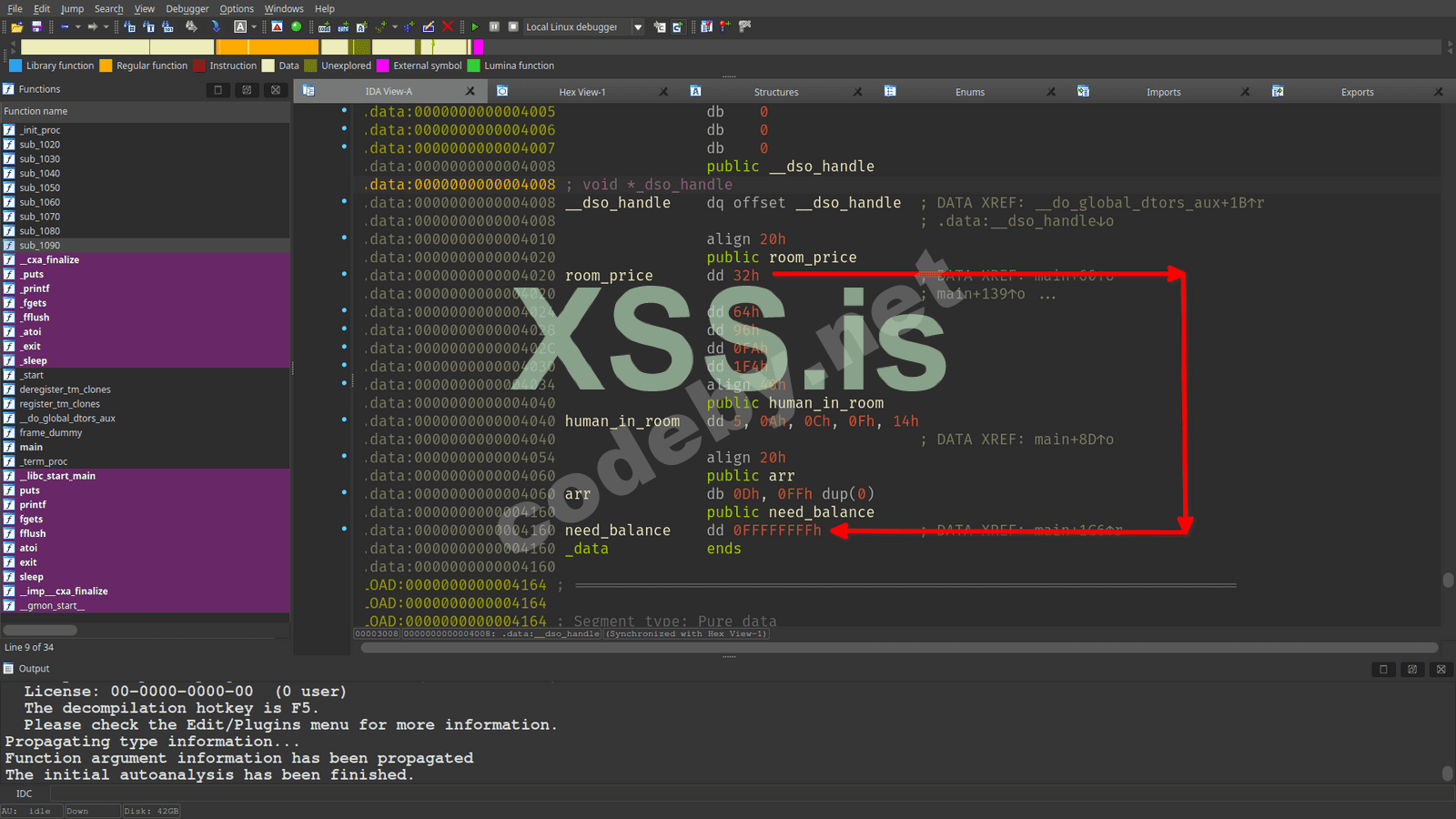Open the Edit menu
Viewport: 1456px width, 819px height.
tap(42, 9)
